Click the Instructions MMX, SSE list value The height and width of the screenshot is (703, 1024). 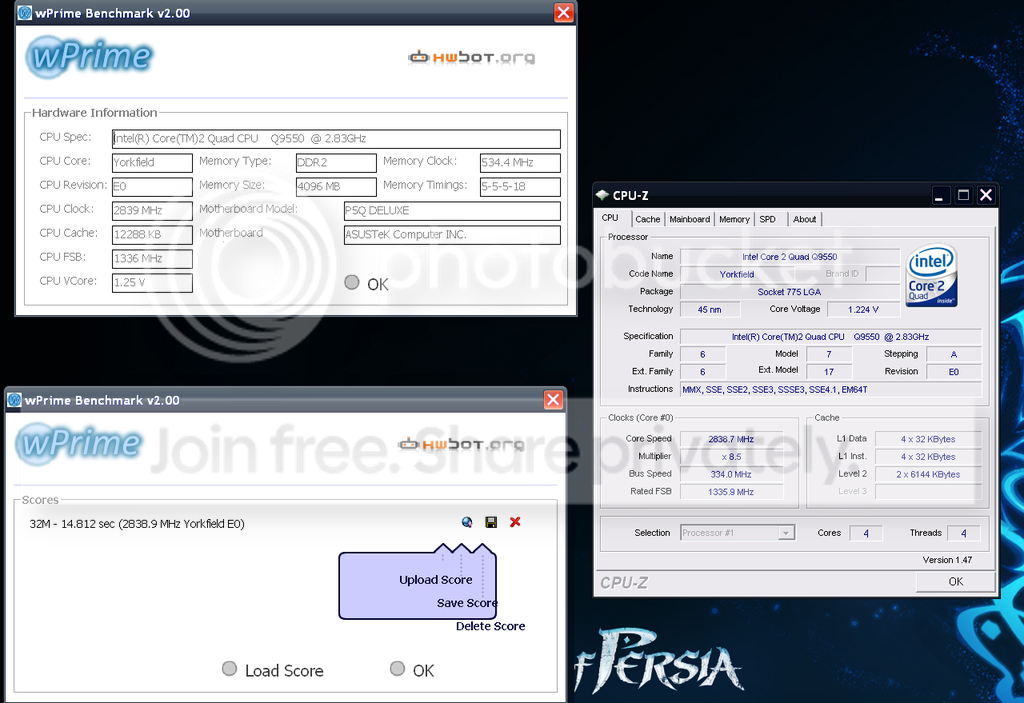coord(831,389)
